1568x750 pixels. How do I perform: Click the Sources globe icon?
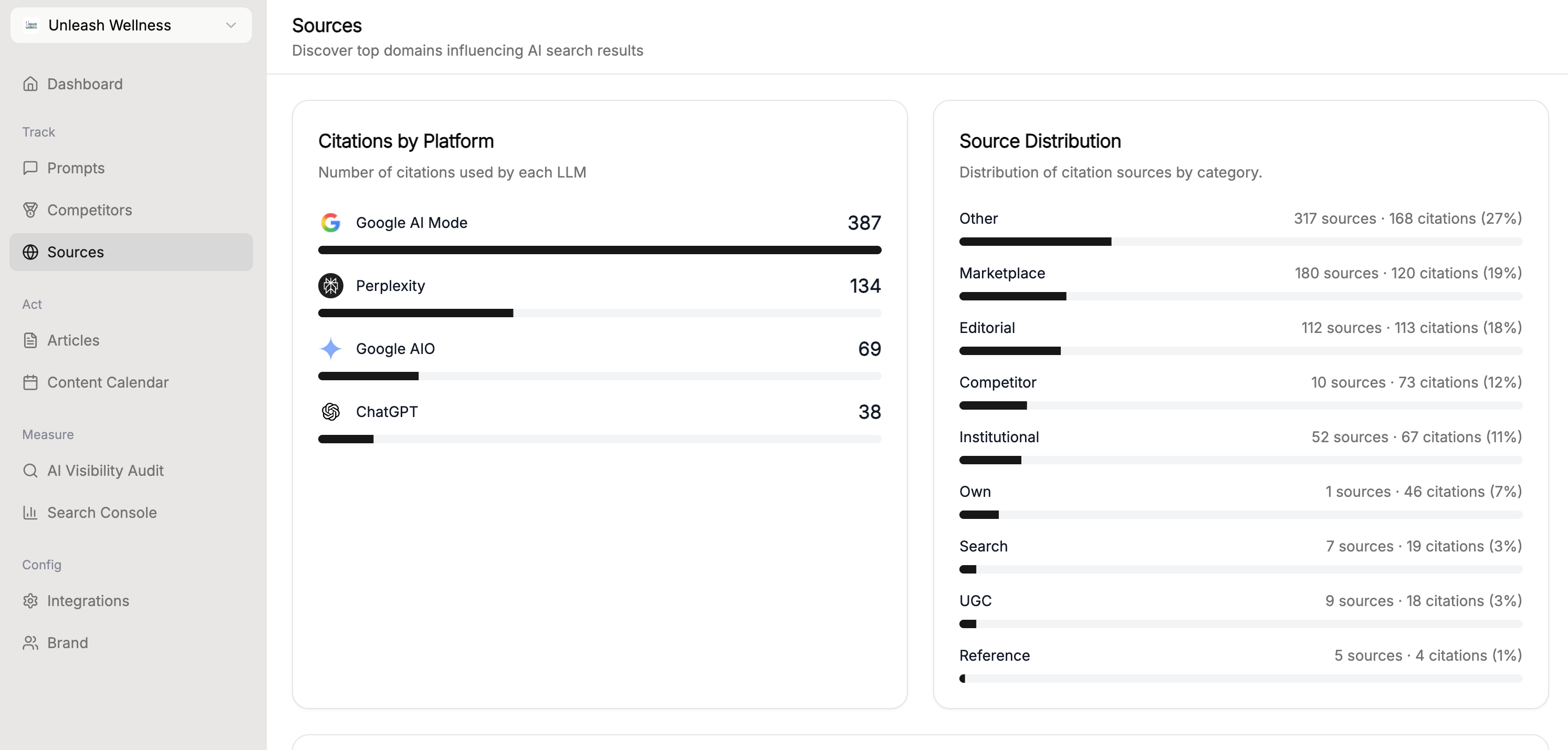[x=30, y=252]
